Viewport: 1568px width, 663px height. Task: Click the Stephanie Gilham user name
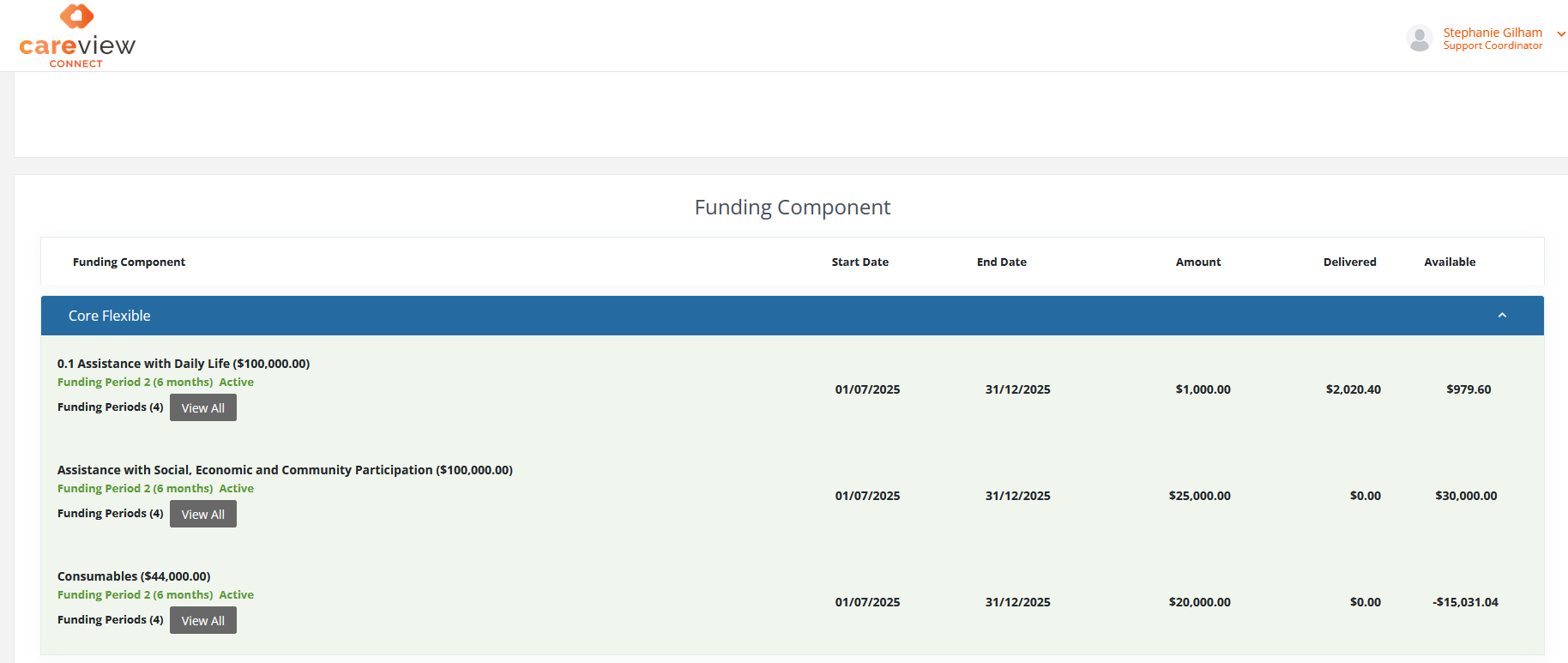1492,33
